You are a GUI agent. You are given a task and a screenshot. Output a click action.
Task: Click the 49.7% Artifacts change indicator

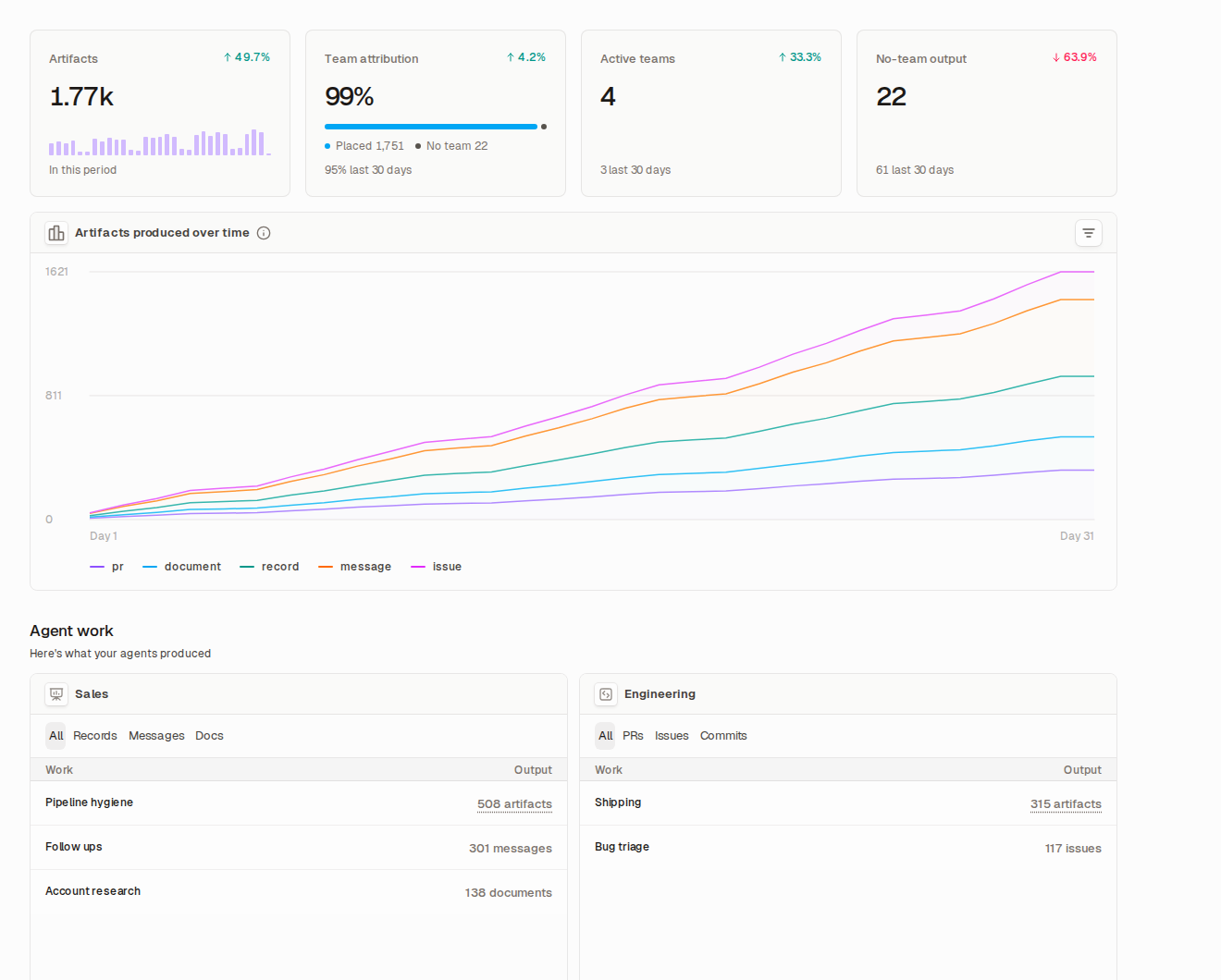247,57
